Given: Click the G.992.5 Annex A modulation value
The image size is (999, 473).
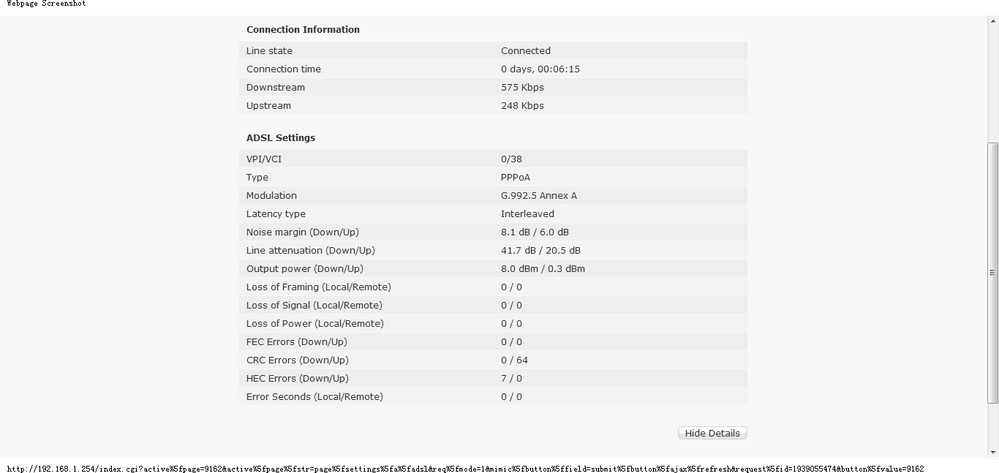Looking at the screenshot, I should (x=538, y=196).
